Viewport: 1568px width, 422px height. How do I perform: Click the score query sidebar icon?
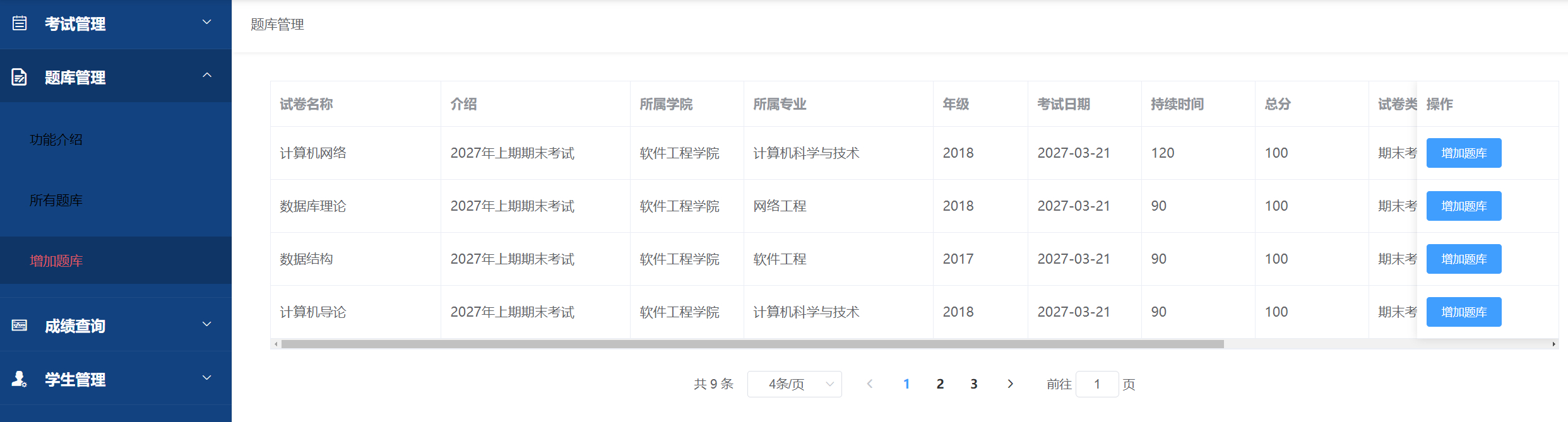point(20,325)
